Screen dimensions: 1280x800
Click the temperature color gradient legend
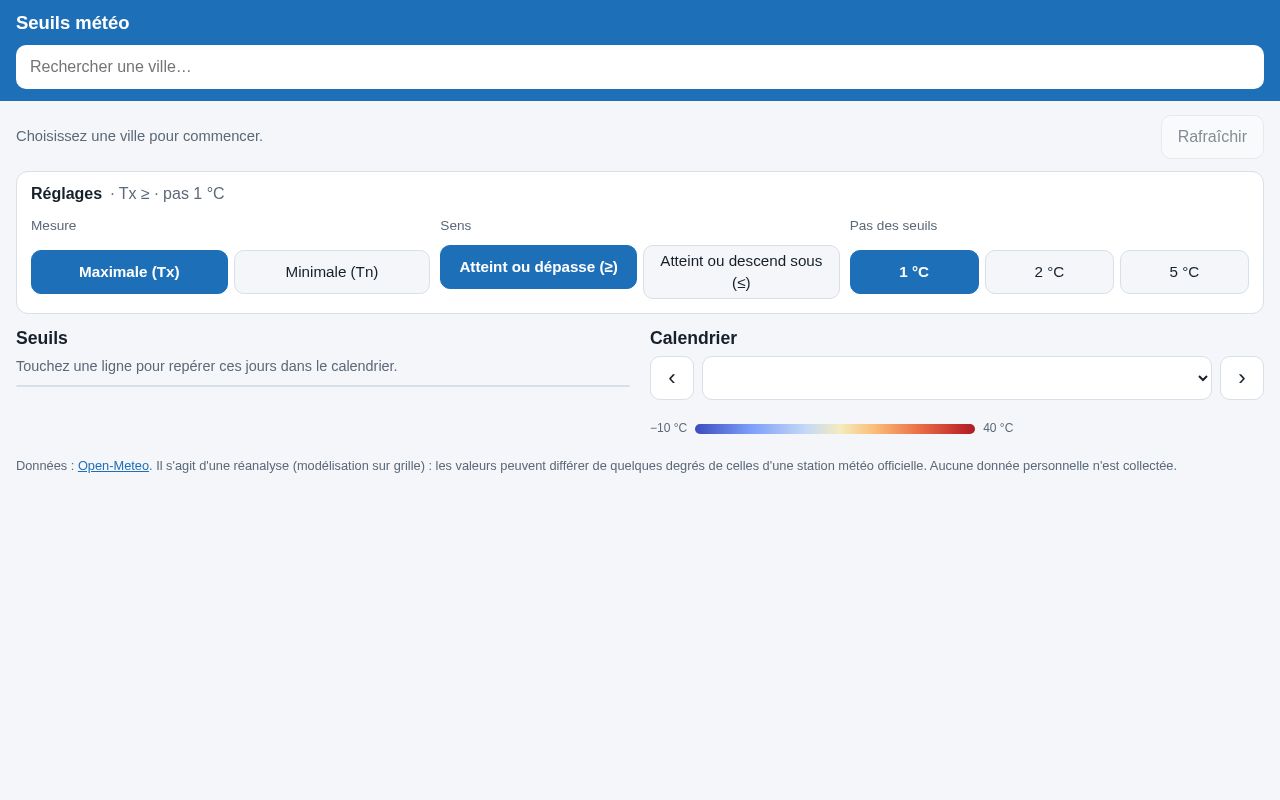point(835,429)
